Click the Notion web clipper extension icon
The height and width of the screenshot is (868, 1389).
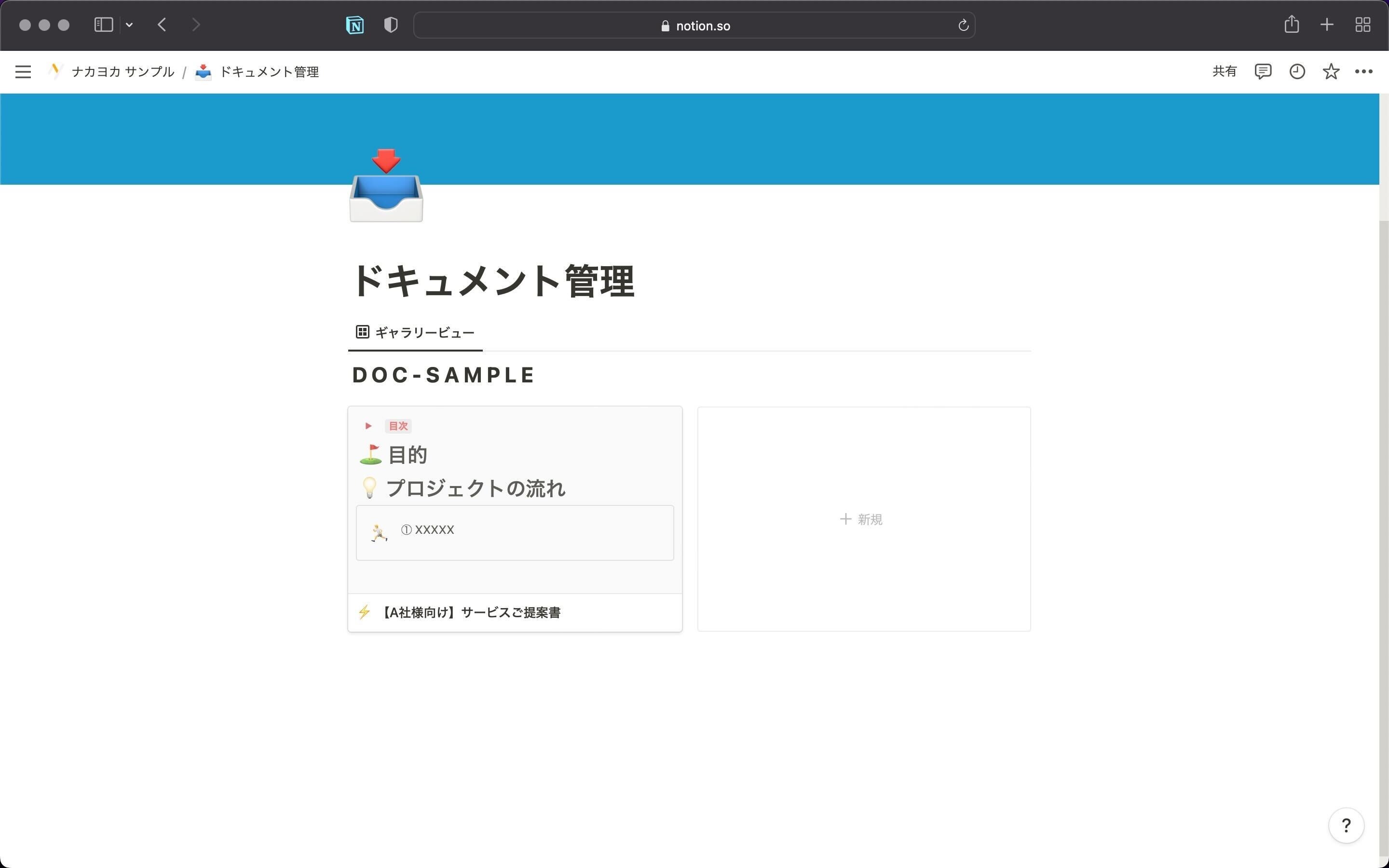click(354, 25)
